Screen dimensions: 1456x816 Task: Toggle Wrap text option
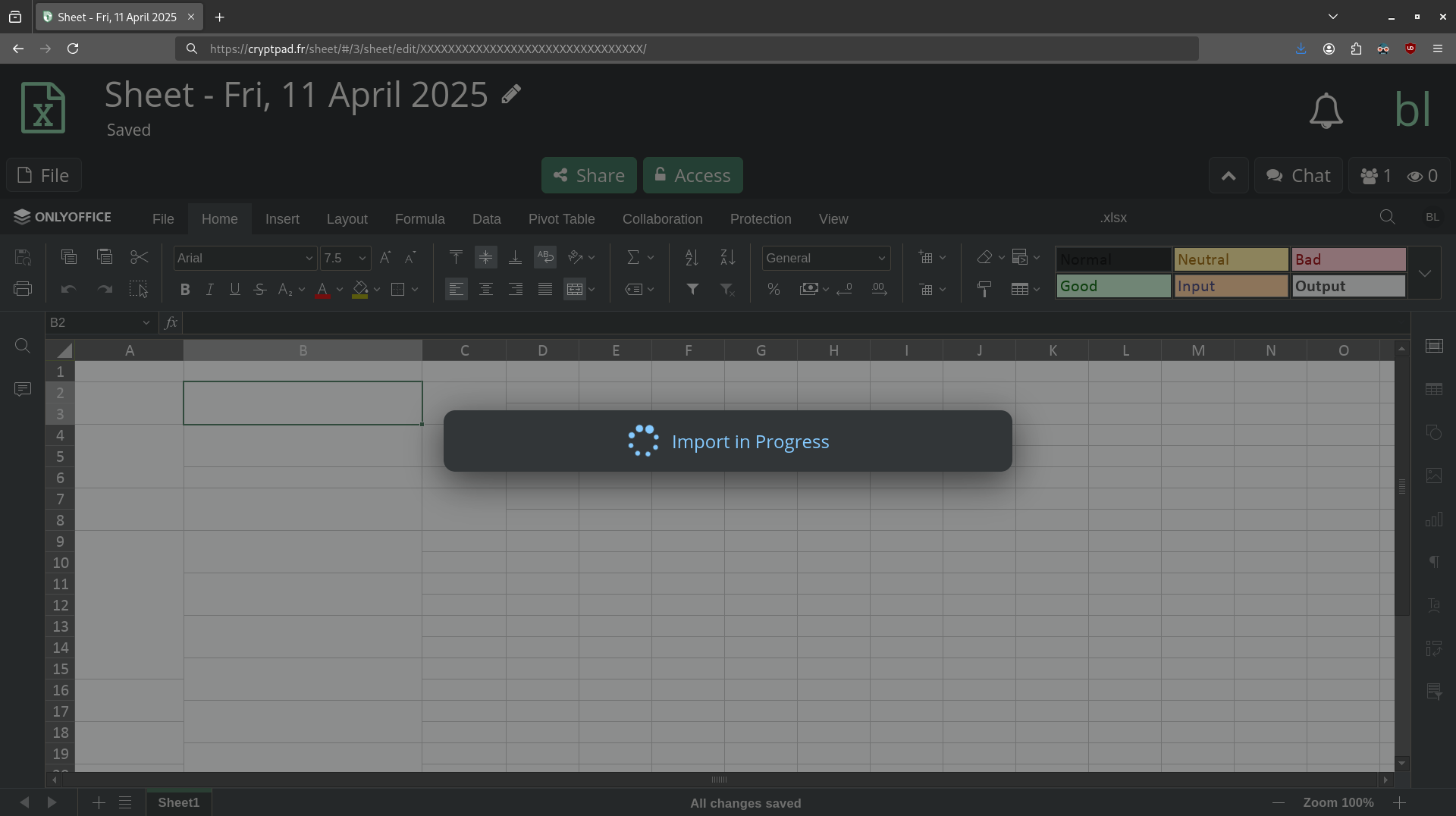[544, 257]
